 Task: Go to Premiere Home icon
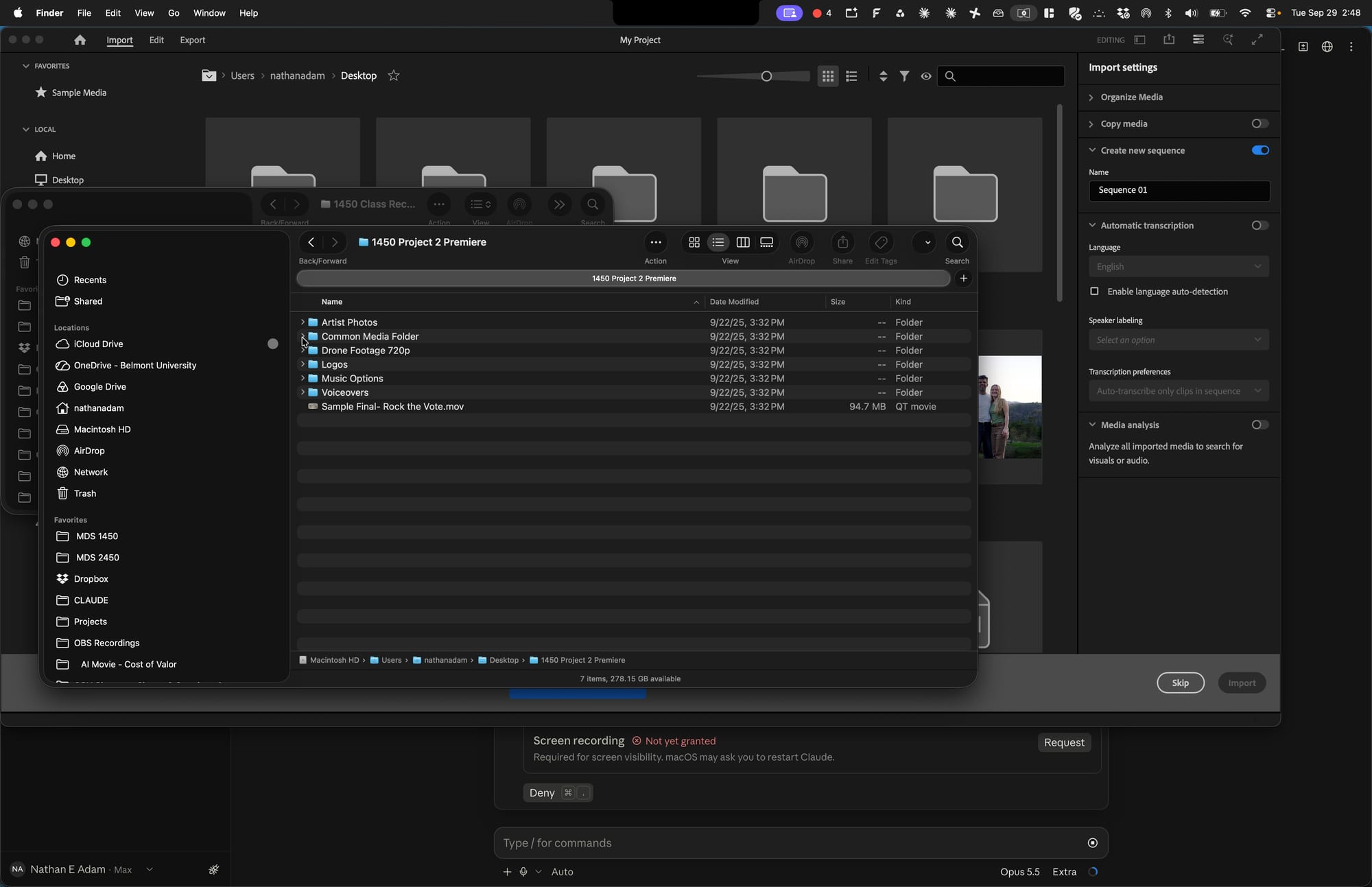pos(80,40)
